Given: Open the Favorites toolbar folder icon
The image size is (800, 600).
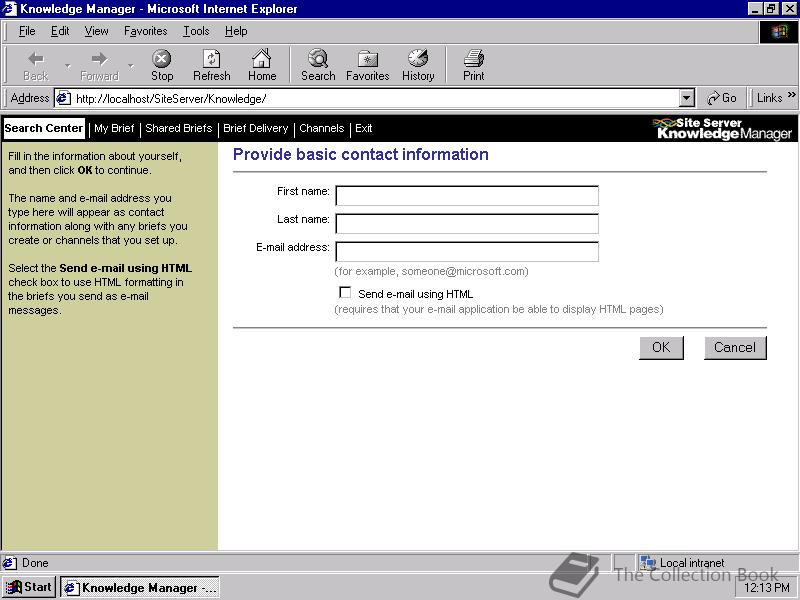Looking at the screenshot, I should click(367, 59).
